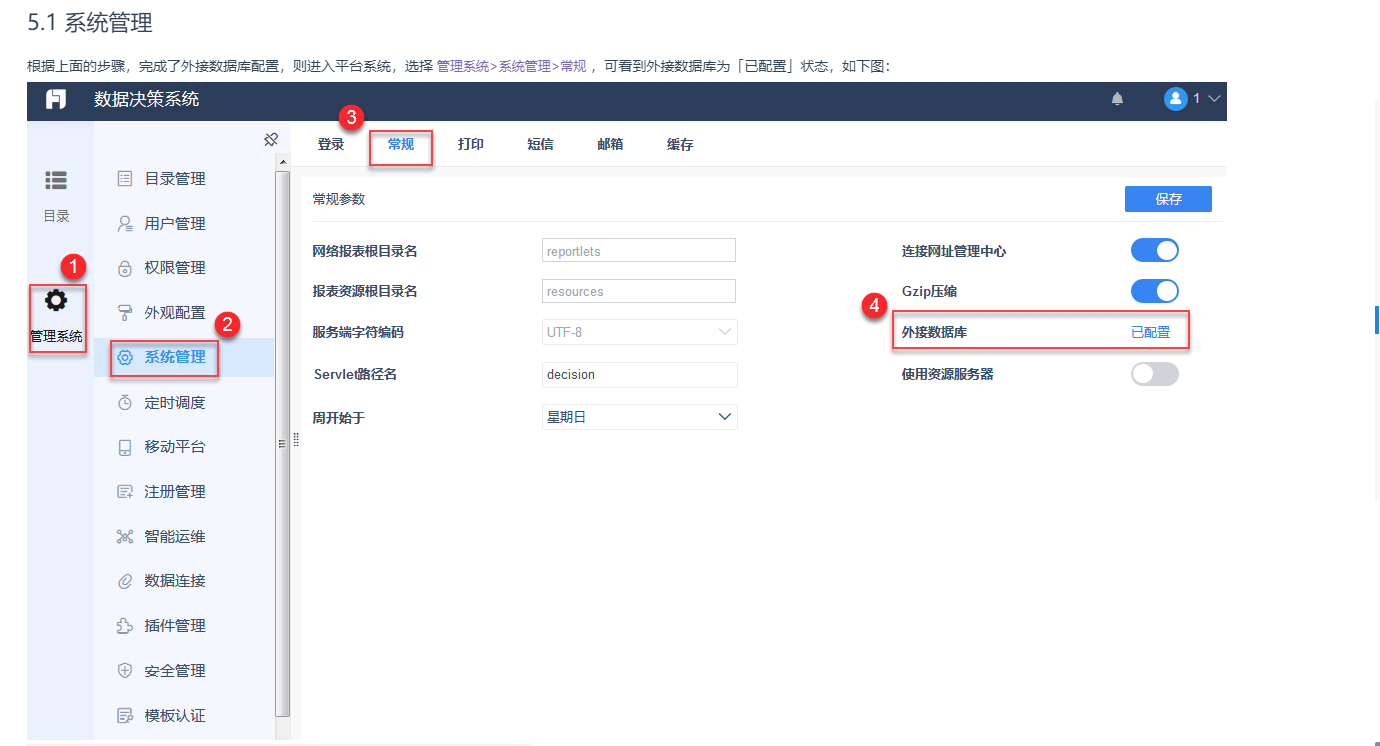This screenshot has height=746, width=1380.
Task: Open 外观配置 menu text
Action: [x=175, y=312]
